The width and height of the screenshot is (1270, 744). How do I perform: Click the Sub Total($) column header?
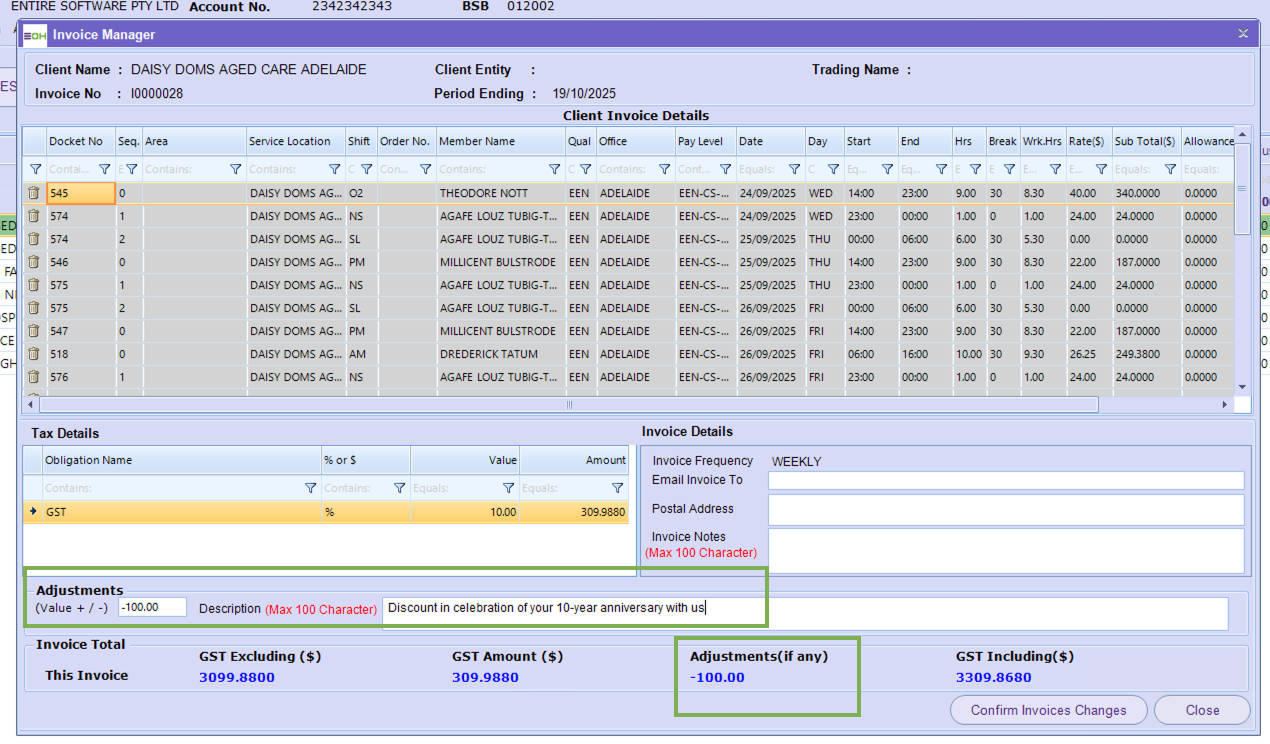(x=1144, y=141)
